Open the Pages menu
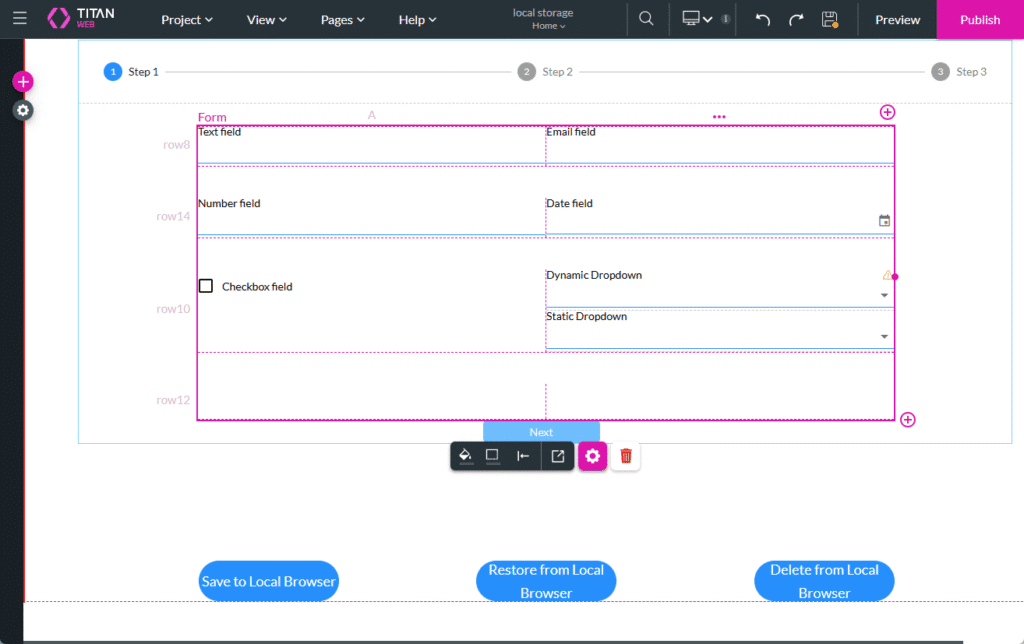 click(x=342, y=20)
